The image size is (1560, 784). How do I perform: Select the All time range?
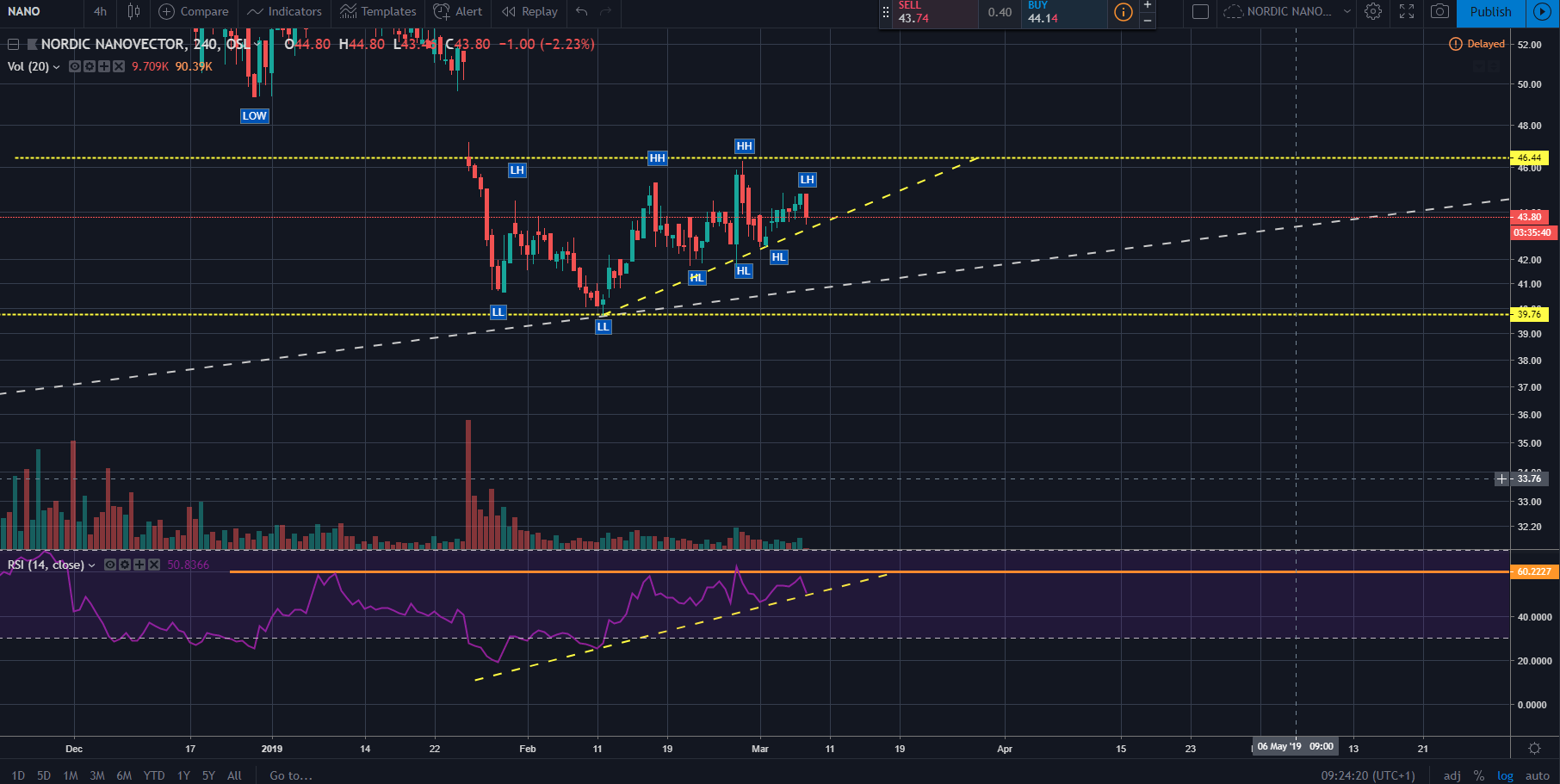[x=234, y=775]
